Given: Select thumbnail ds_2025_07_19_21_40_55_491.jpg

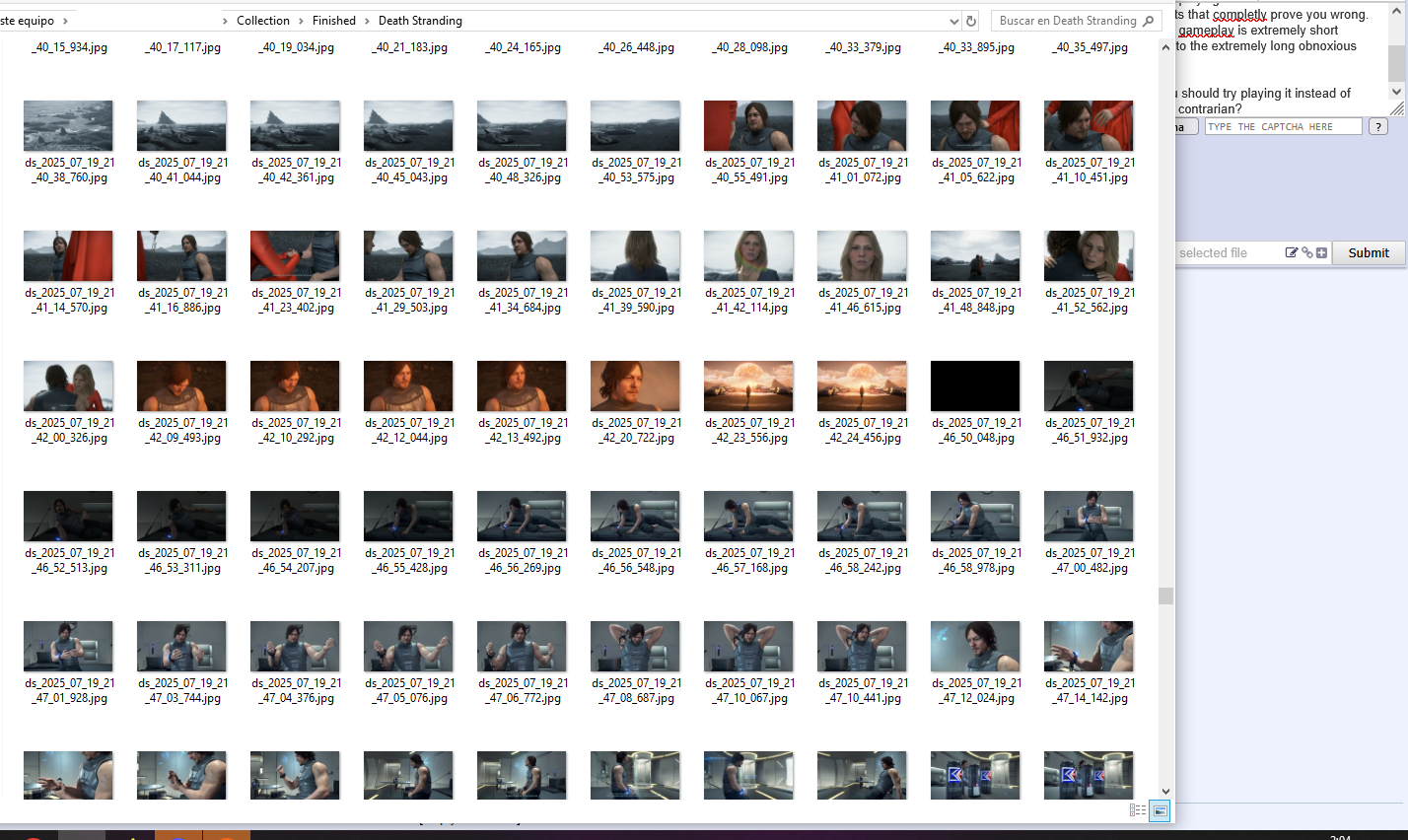Looking at the screenshot, I should click(x=748, y=126).
